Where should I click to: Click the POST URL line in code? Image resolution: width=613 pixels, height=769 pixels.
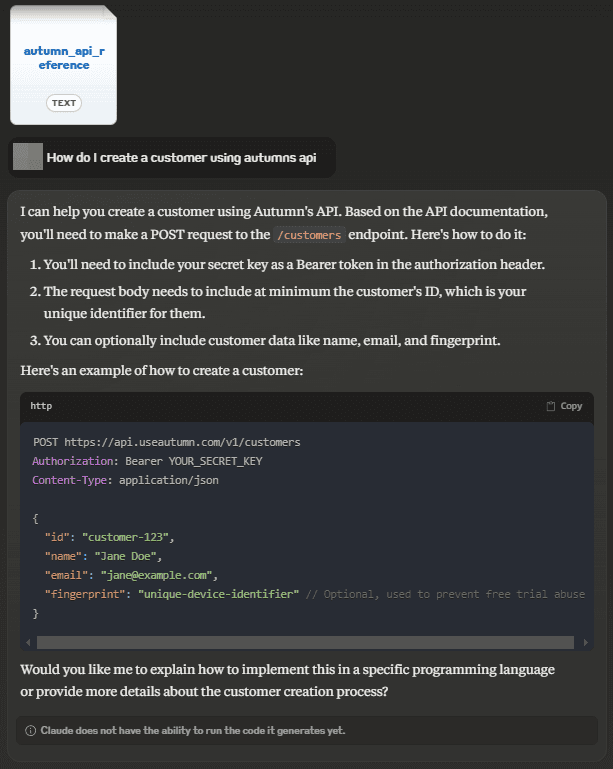[x=167, y=442]
